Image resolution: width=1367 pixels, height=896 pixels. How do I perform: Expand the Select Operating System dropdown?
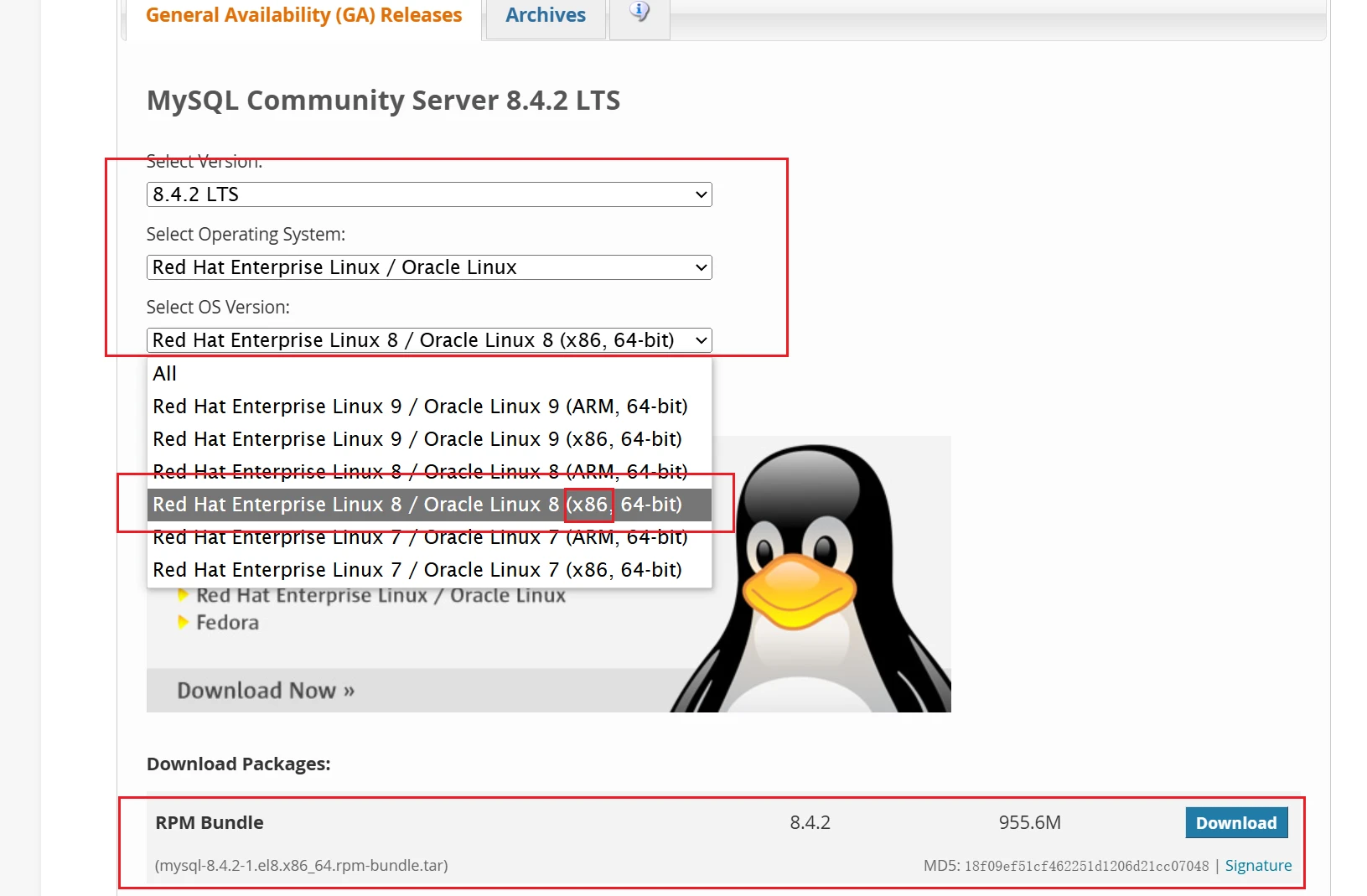tap(428, 267)
